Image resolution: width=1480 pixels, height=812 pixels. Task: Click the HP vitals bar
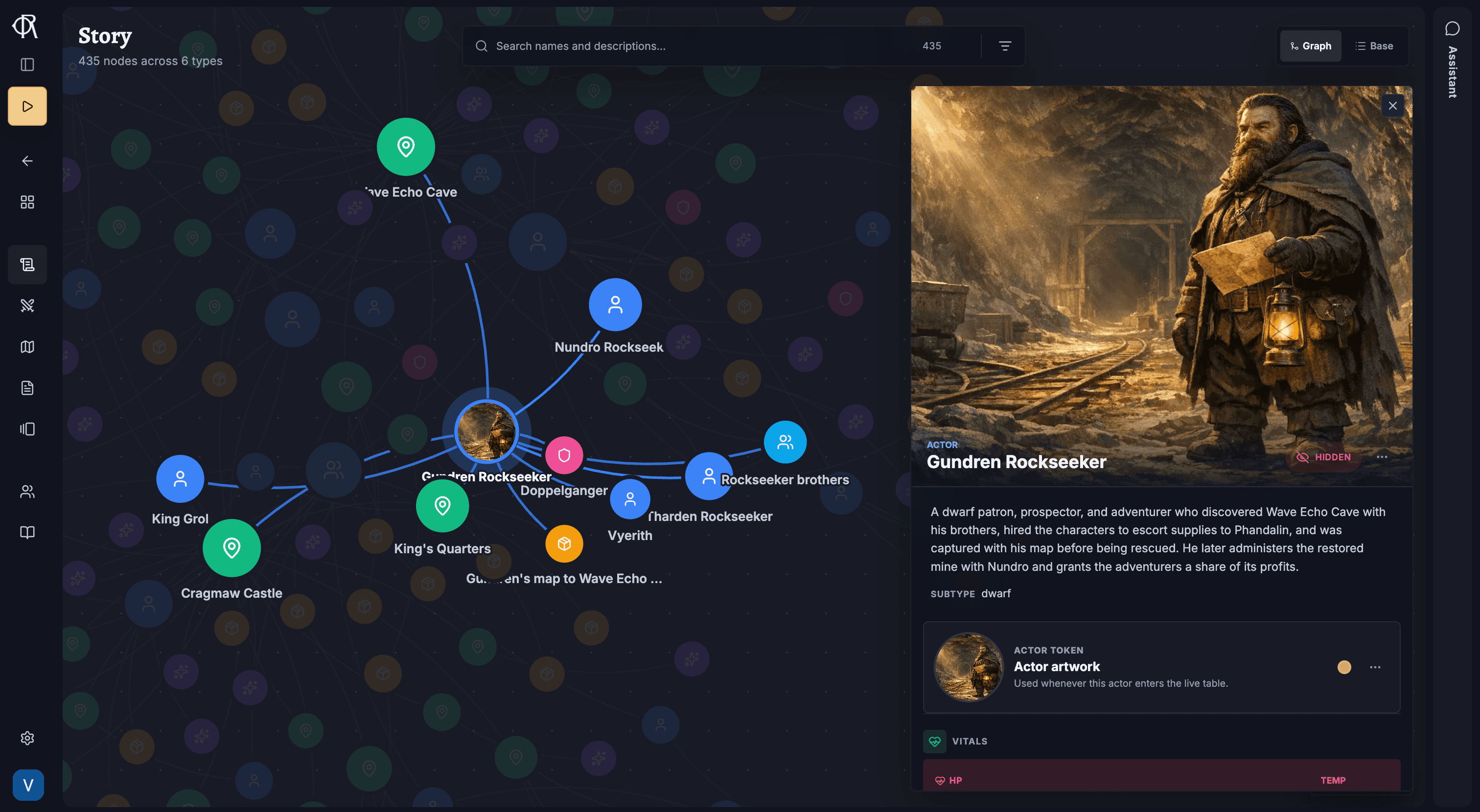click(1162, 776)
